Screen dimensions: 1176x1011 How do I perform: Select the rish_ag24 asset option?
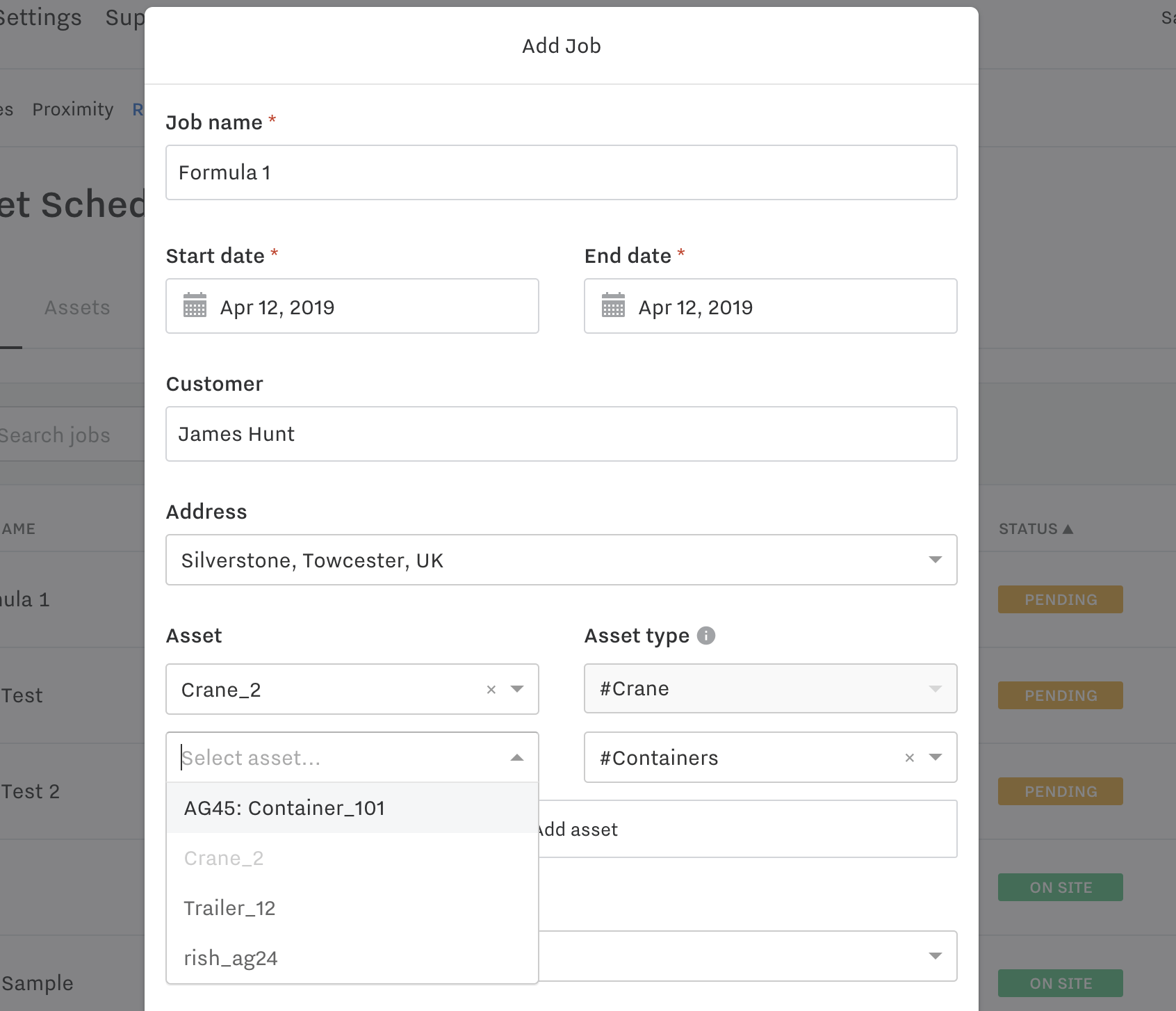click(x=231, y=957)
